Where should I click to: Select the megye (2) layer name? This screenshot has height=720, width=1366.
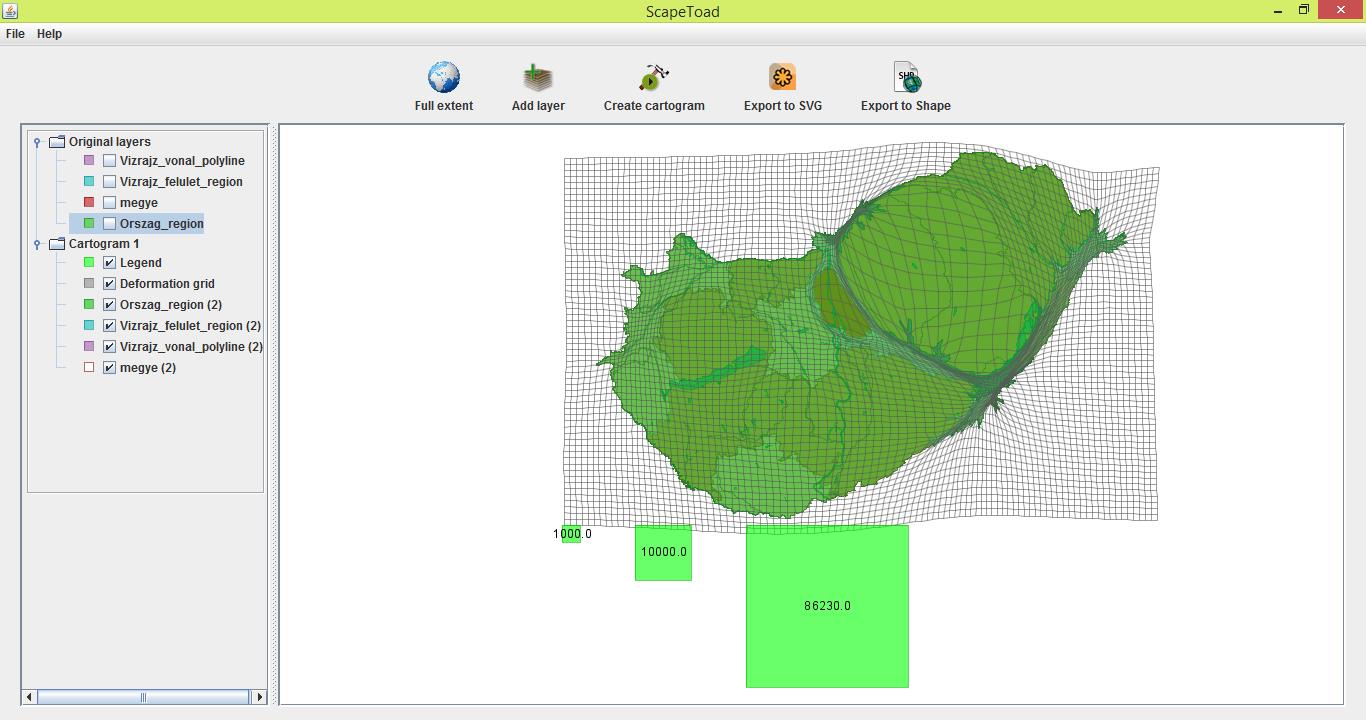pos(148,368)
